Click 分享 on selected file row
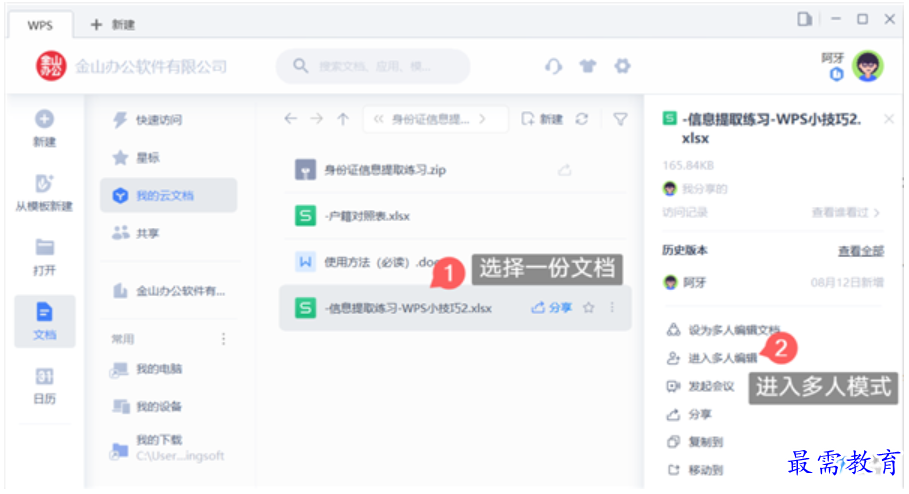The width and height of the screenshot is (909, 494). point(551,308)
